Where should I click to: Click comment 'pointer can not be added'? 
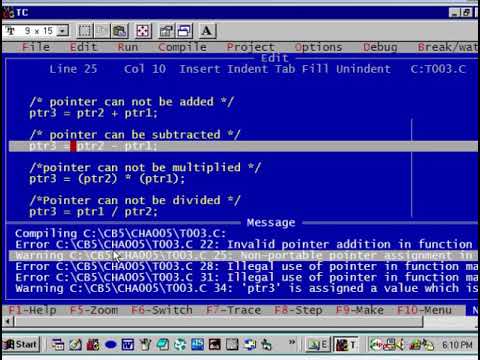click(132, 102)
